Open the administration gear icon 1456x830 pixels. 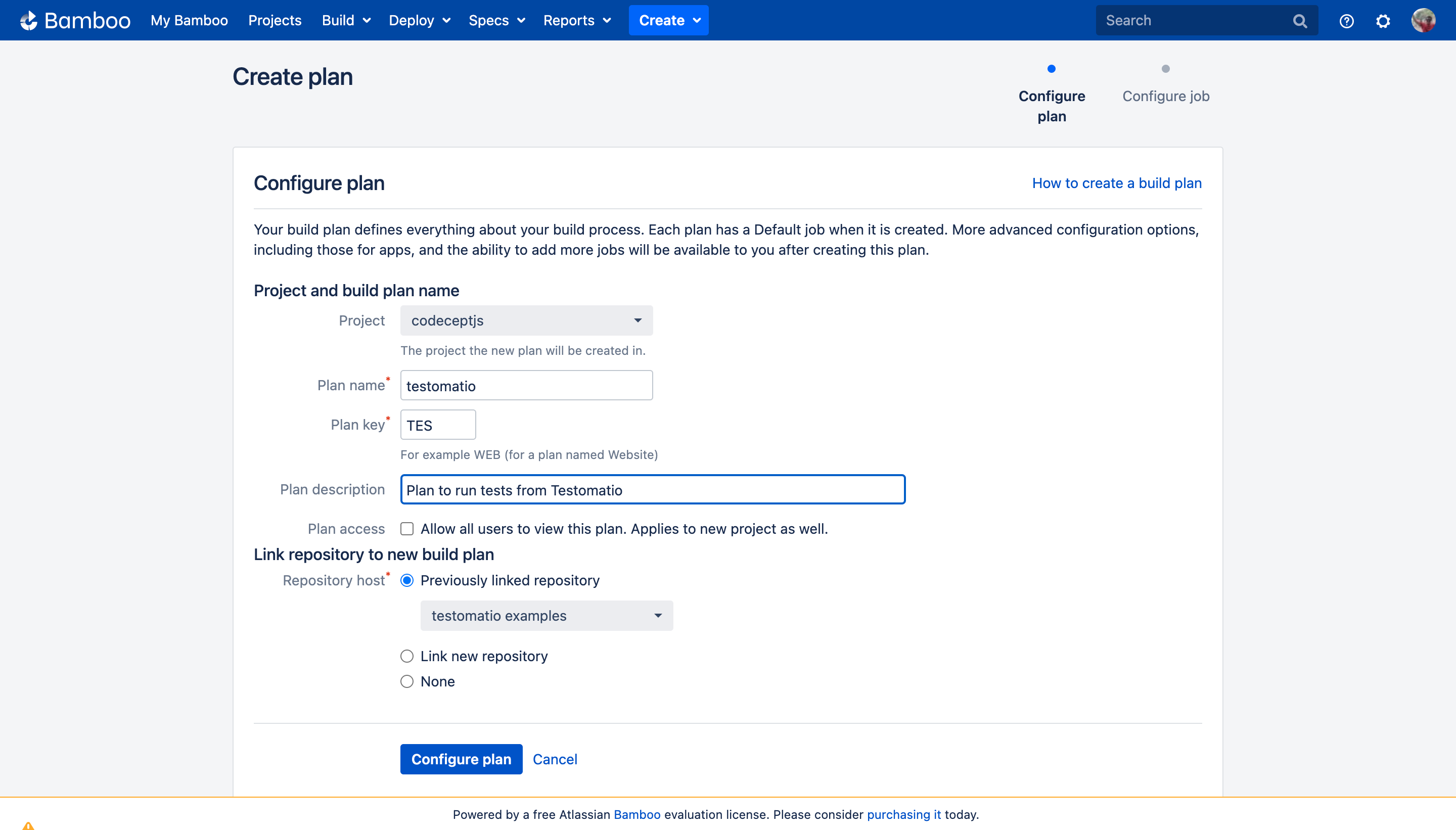click(x=1383, y=21)
